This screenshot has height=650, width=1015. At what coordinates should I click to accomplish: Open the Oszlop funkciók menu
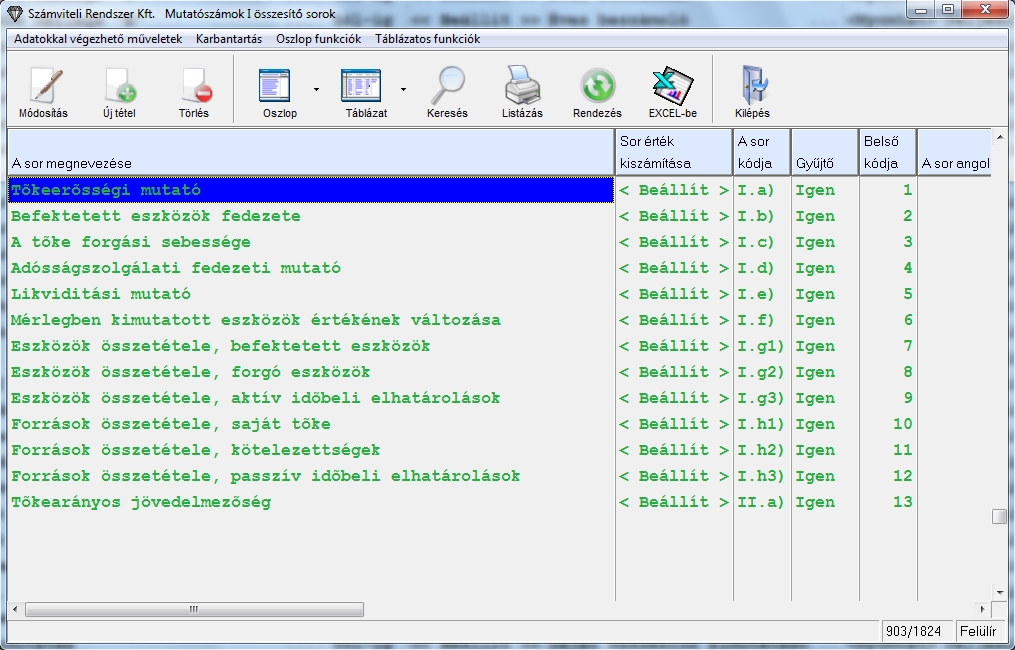coord(319,39)
